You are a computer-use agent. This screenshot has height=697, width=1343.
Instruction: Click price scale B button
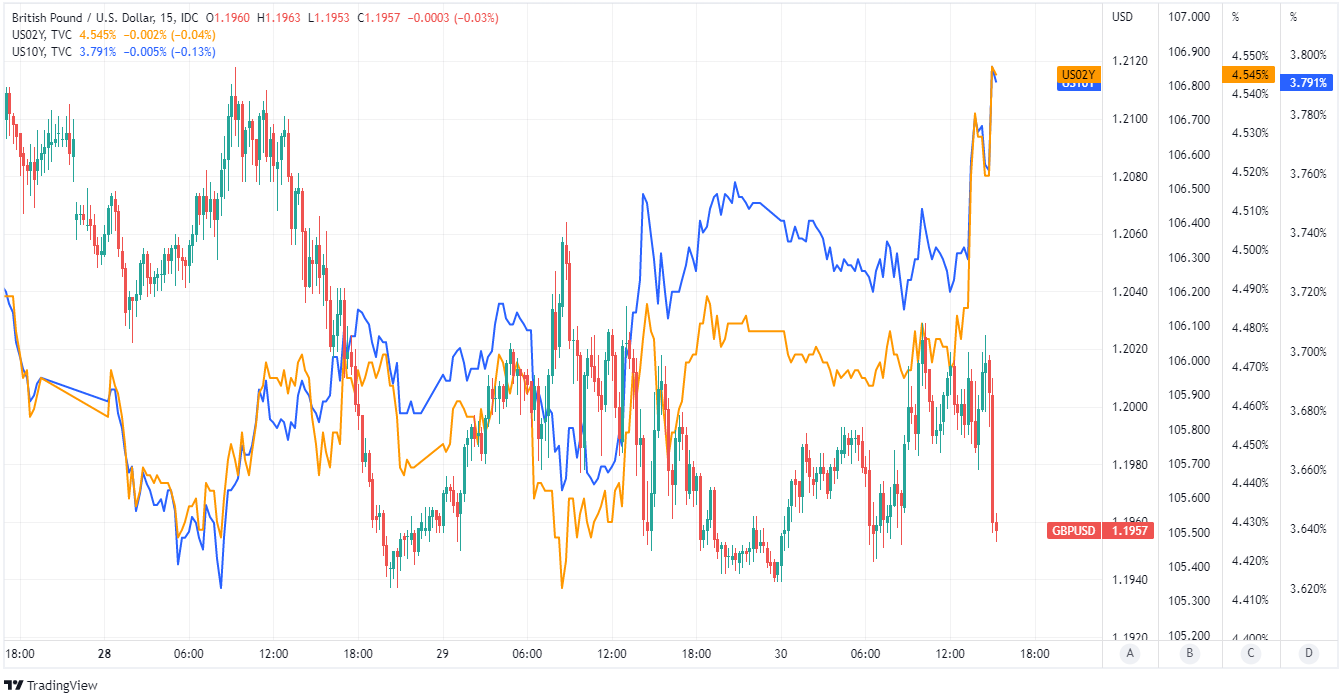tap(1189, 654)
